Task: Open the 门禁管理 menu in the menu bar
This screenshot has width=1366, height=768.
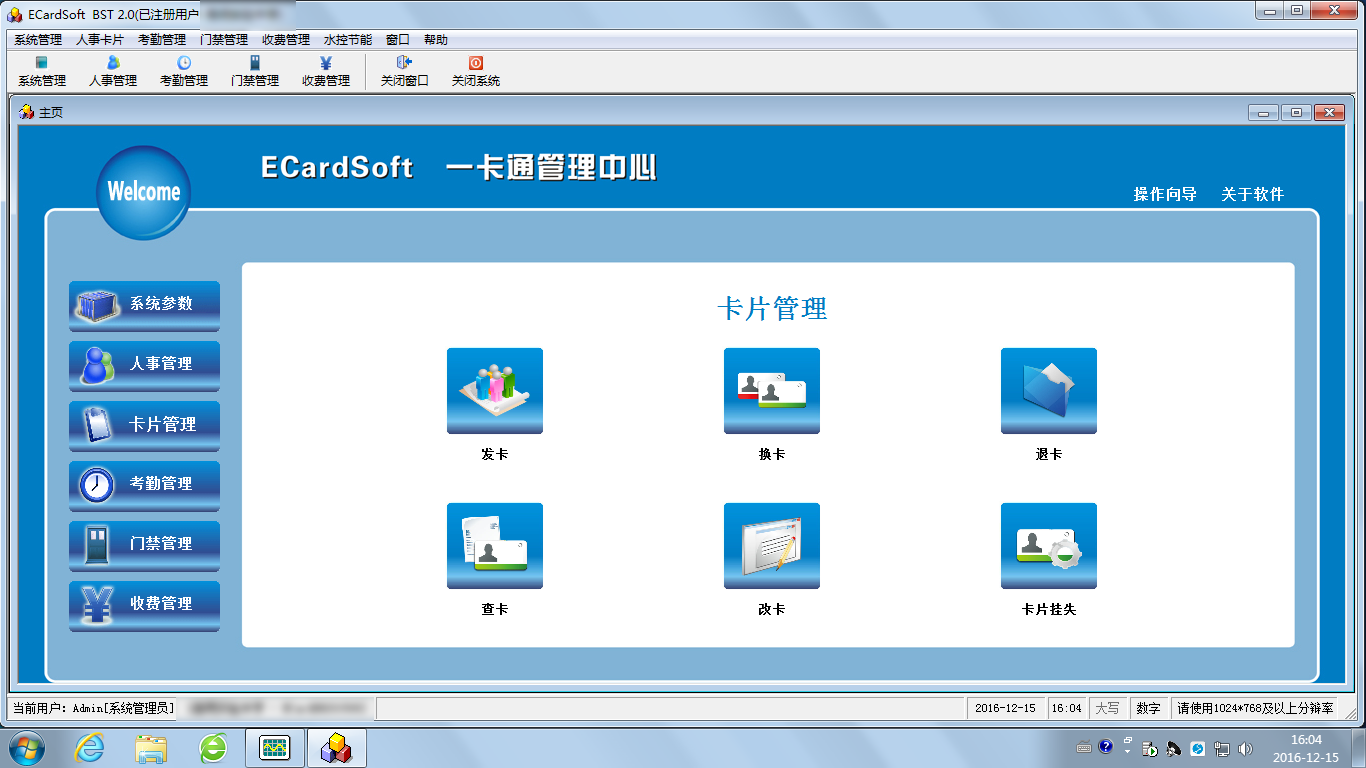Action: 224,40
